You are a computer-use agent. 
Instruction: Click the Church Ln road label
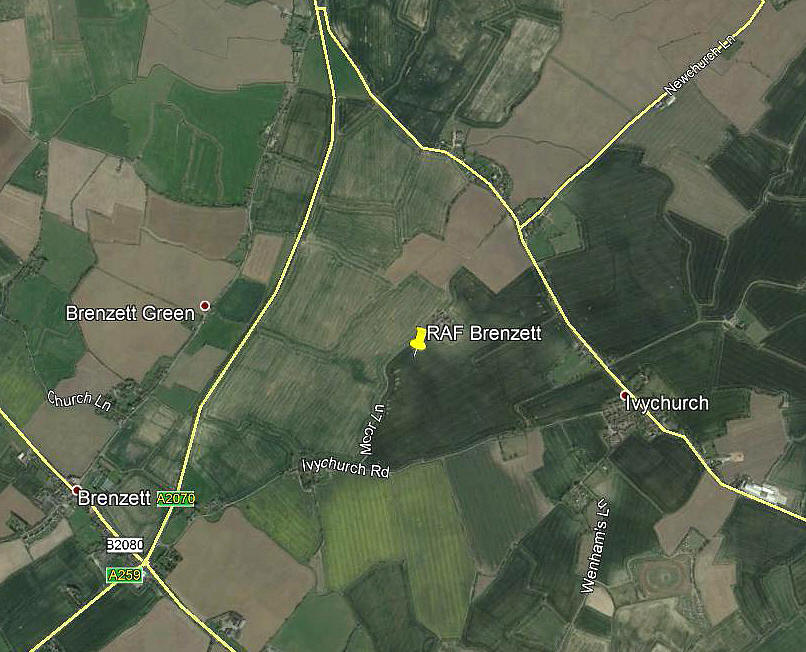(79, 401)
